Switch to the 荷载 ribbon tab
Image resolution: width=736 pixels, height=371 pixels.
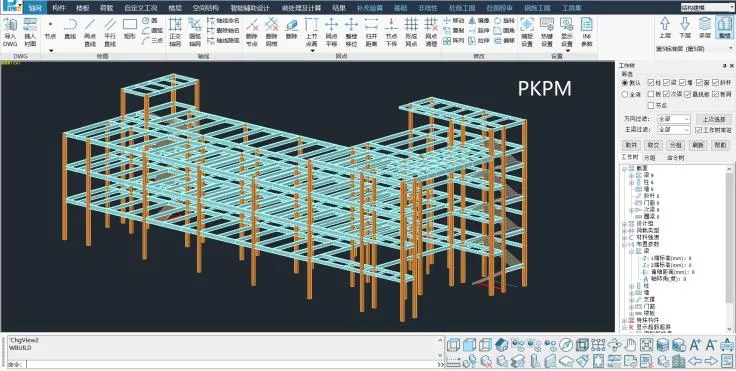click(107, 8)
